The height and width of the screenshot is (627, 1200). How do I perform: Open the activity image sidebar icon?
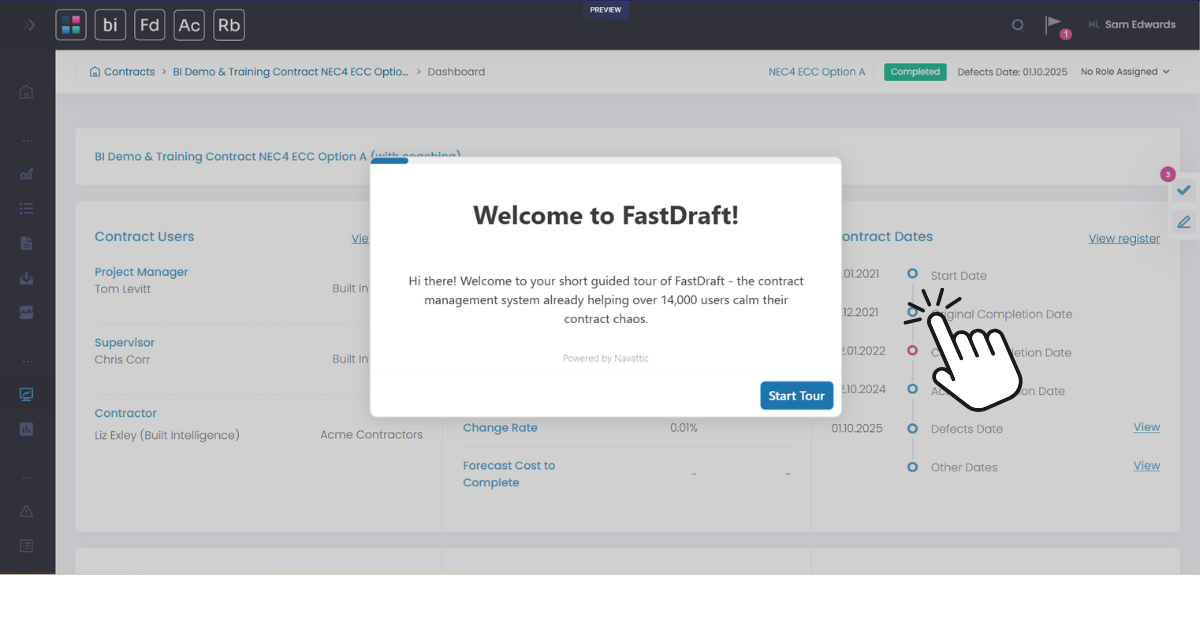(27, 312)
